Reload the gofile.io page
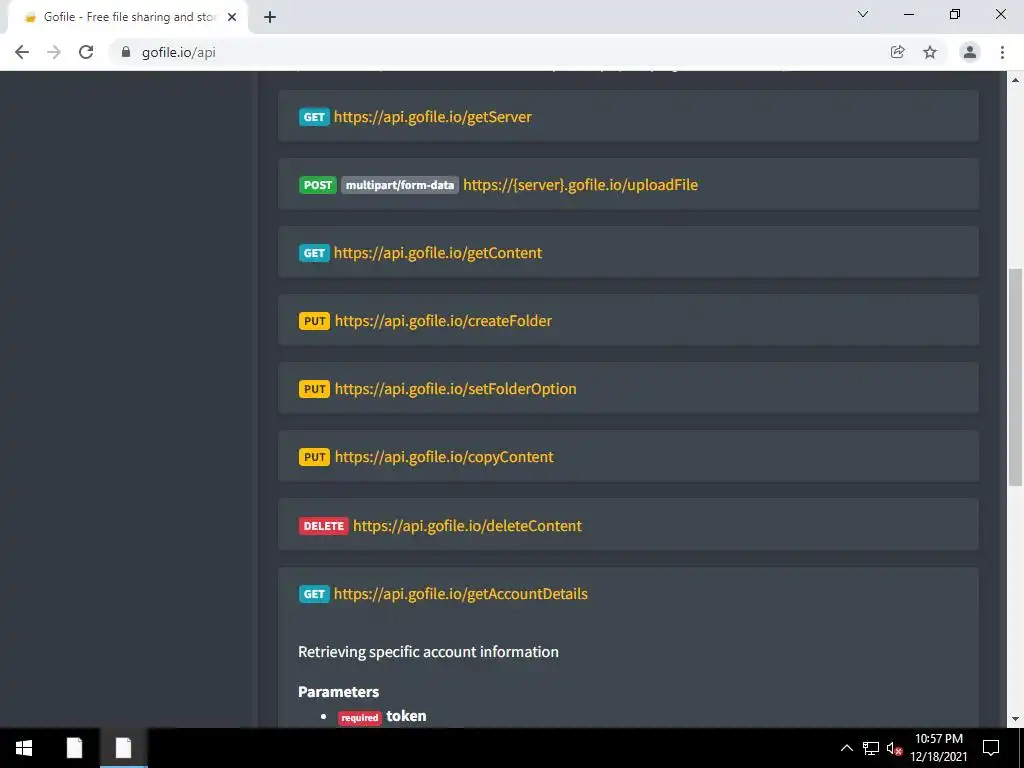This screenshot has height=768, width=1024. (x=86, y=52)
